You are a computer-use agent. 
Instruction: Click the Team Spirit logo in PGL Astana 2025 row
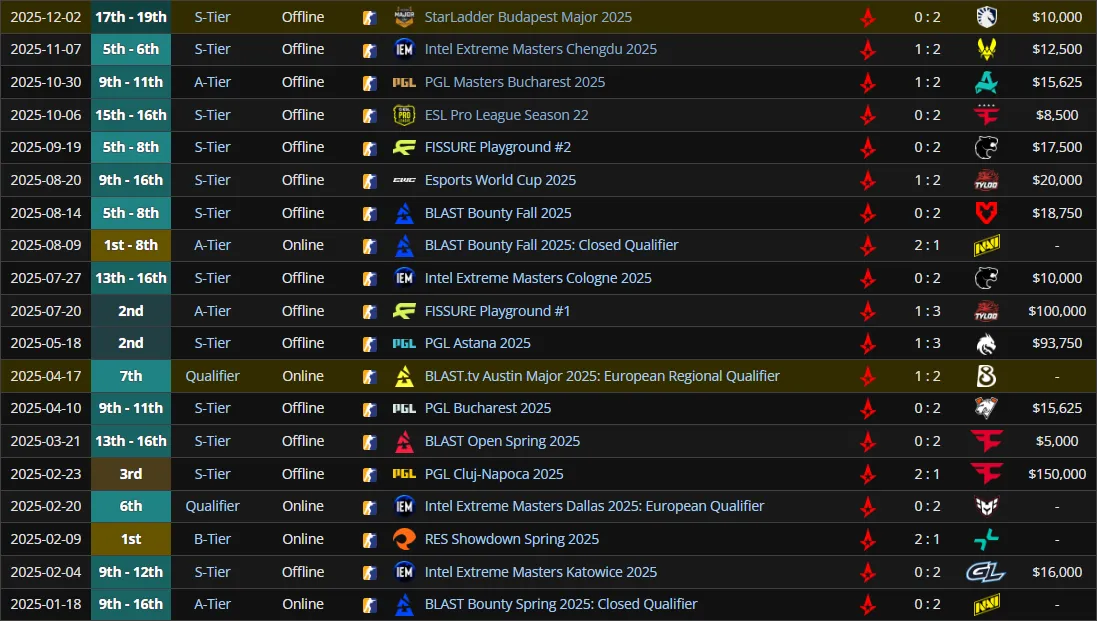(x=986, y=343)
